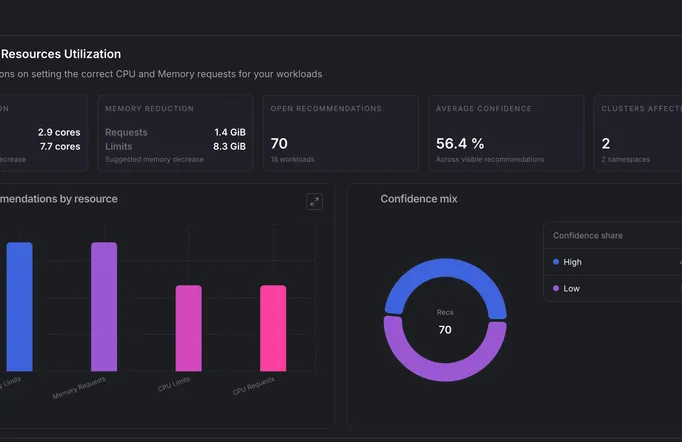This screenshot has height=442, width=682.
Task: Click the CPU Limits magenta bar
Action: (x=188, y=328)
